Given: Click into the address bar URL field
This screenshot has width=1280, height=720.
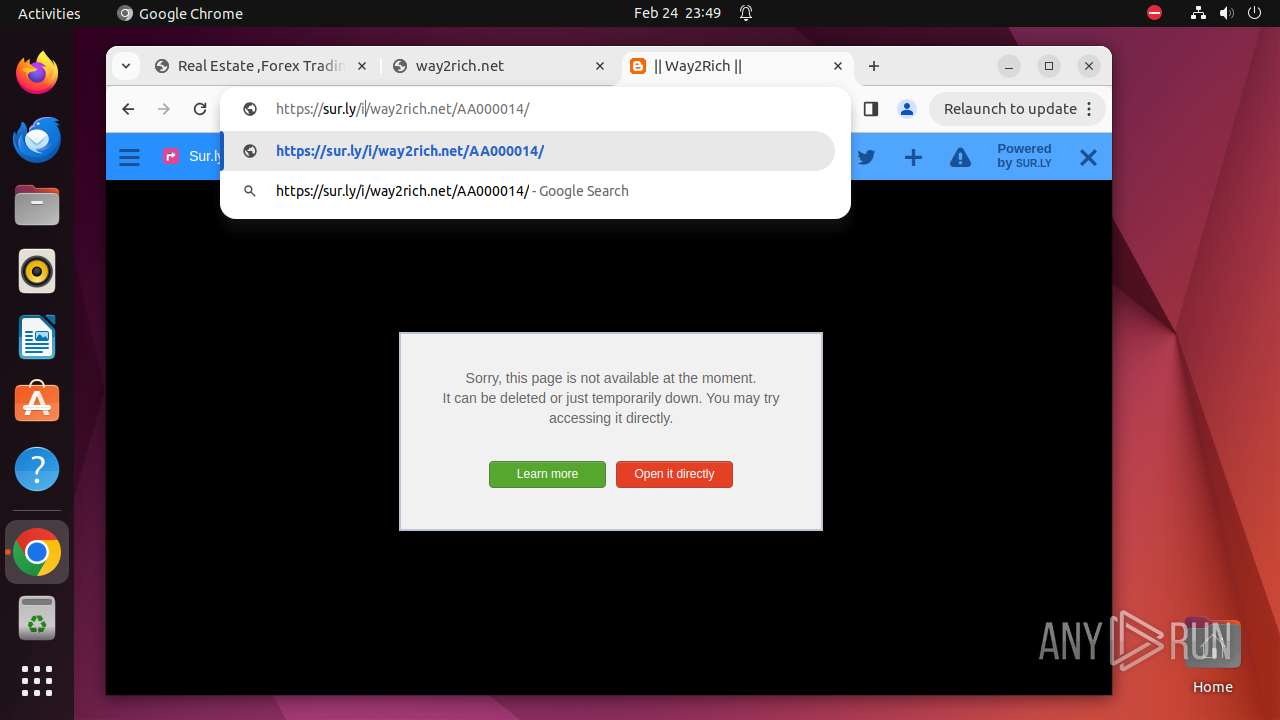Looking at the screenshot, I should (535, 109).
